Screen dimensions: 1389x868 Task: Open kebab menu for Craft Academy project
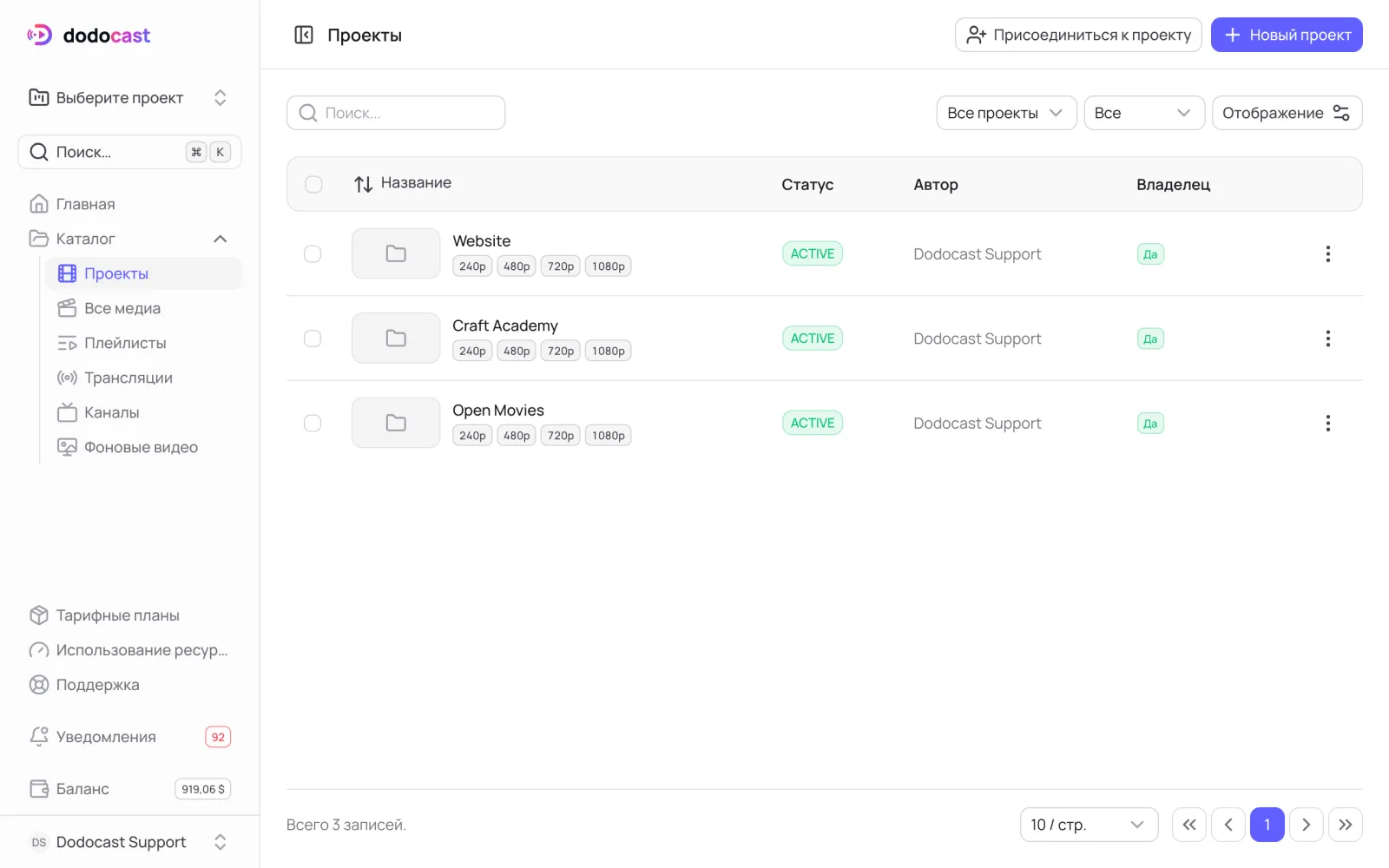click(1327, 339)
